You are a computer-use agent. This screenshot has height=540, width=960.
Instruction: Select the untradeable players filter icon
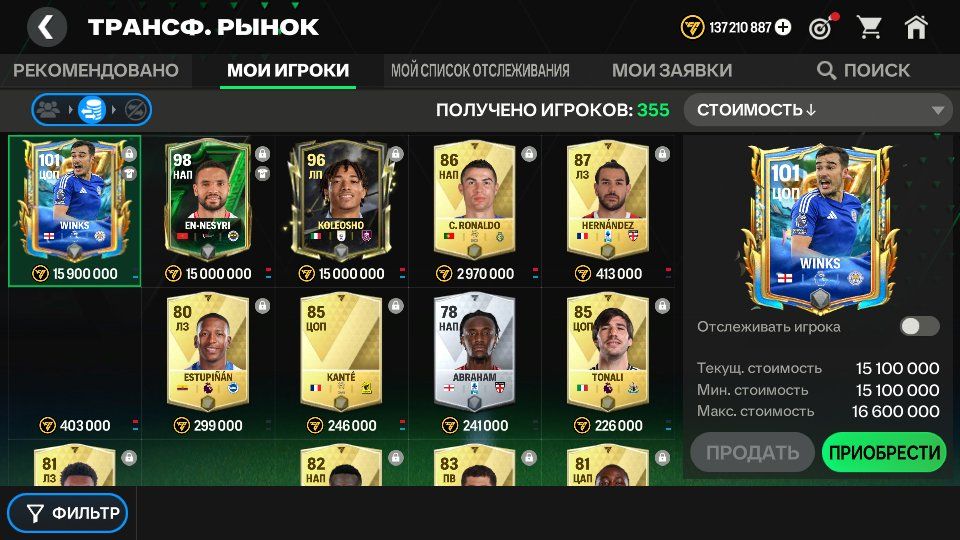point(134,110)
